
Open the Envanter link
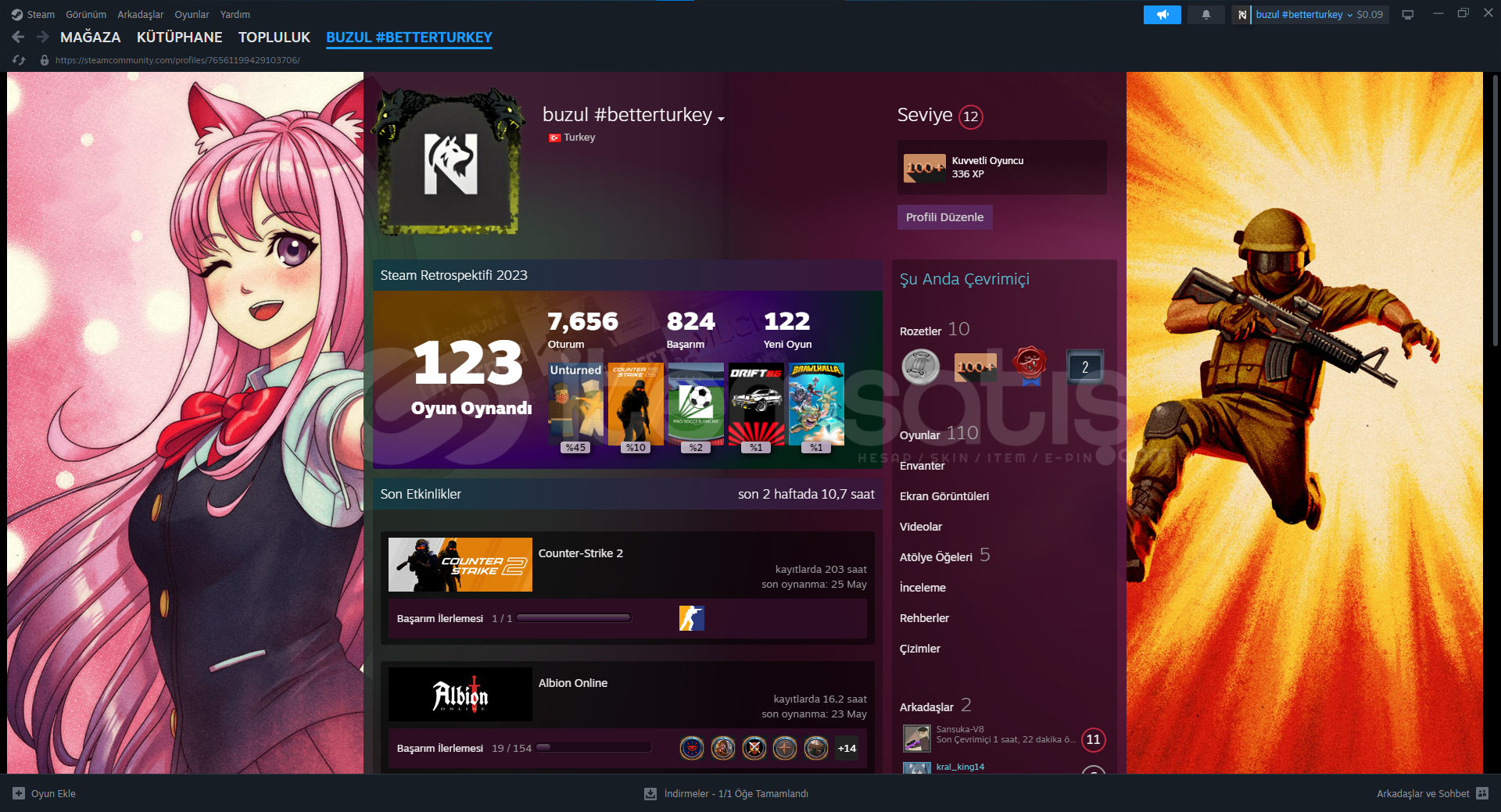922,466
